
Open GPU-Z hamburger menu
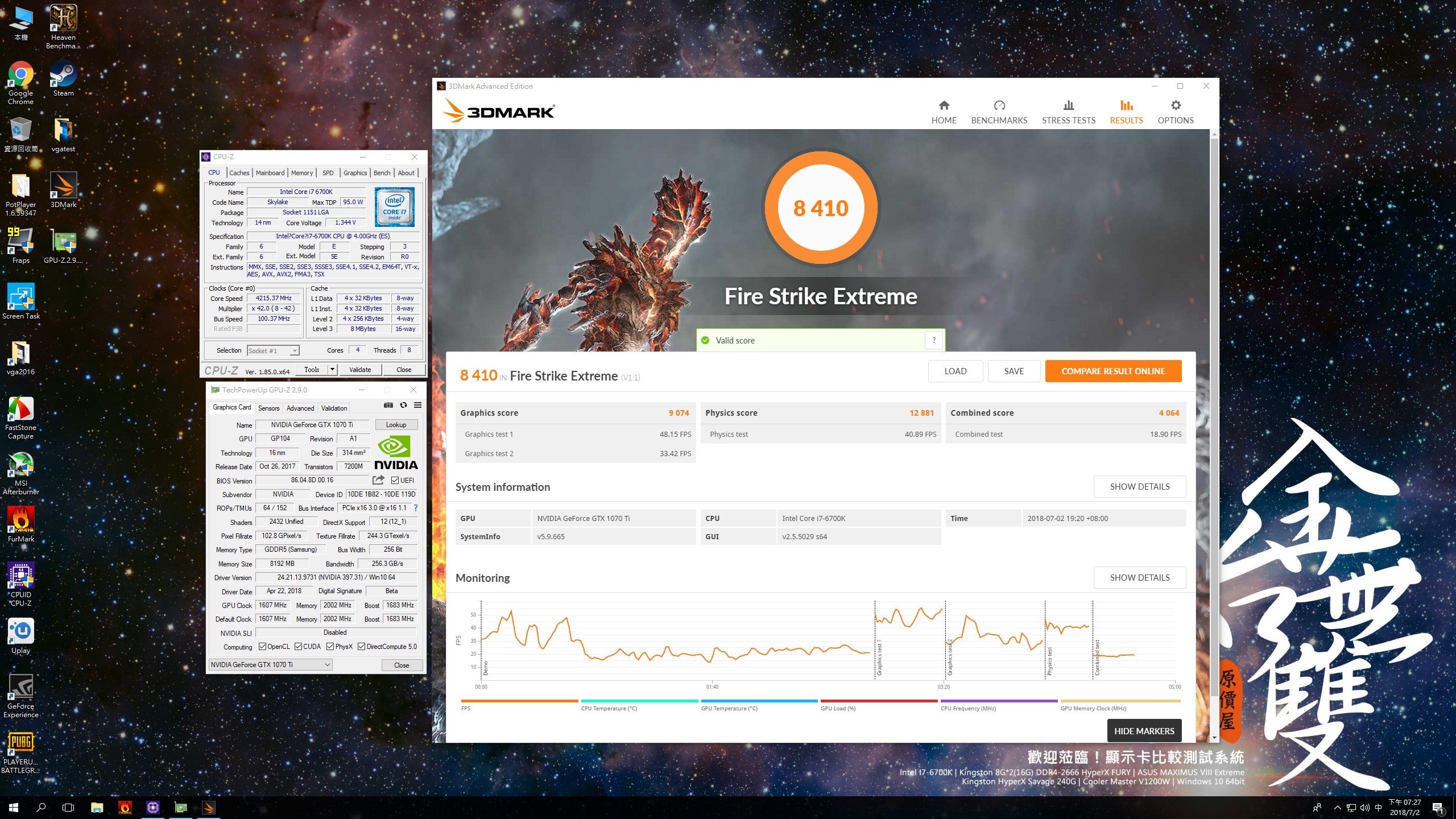[417, 405]
